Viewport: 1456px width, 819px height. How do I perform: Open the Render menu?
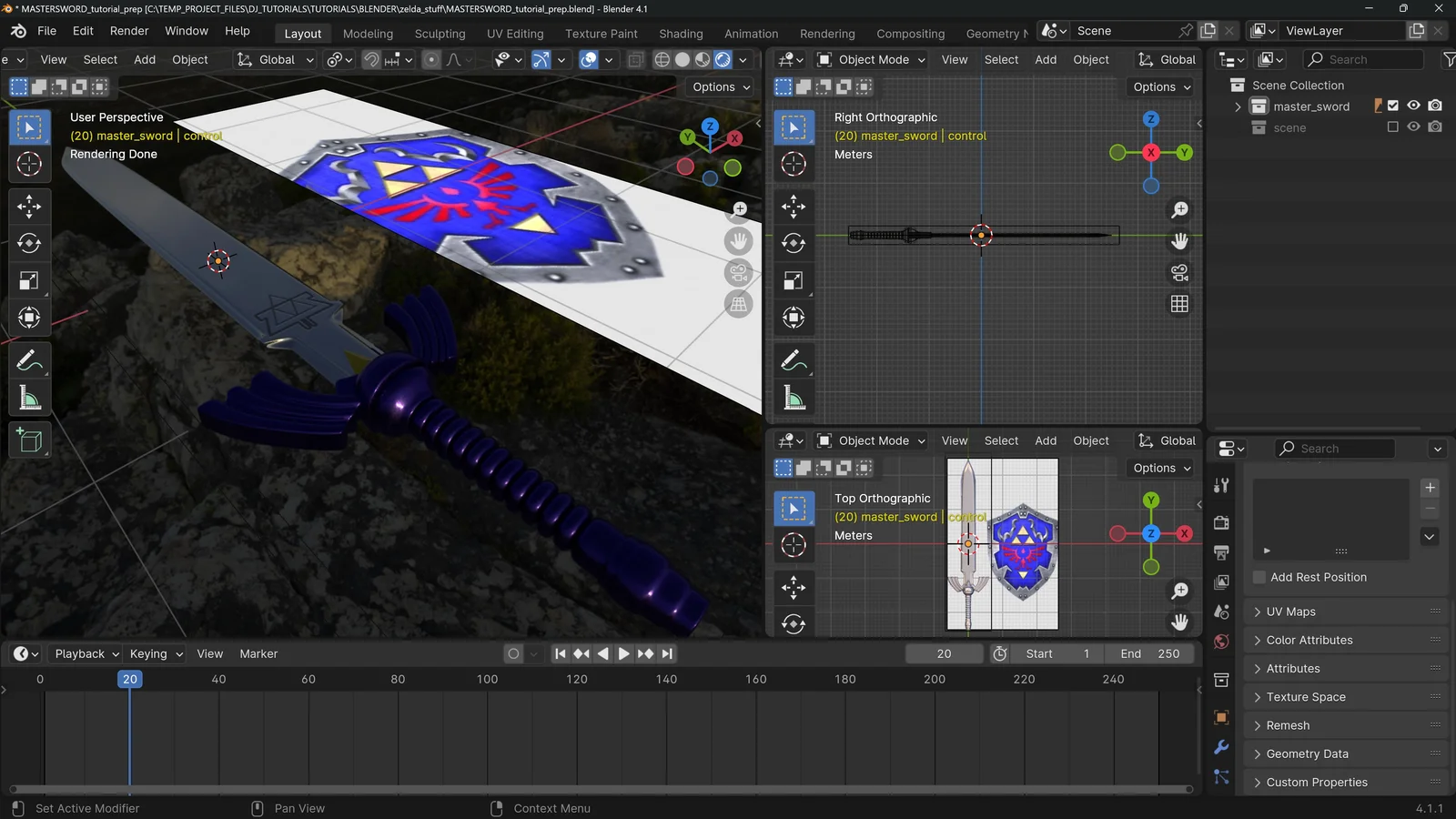pyautogui.click(x=129, y=30)
